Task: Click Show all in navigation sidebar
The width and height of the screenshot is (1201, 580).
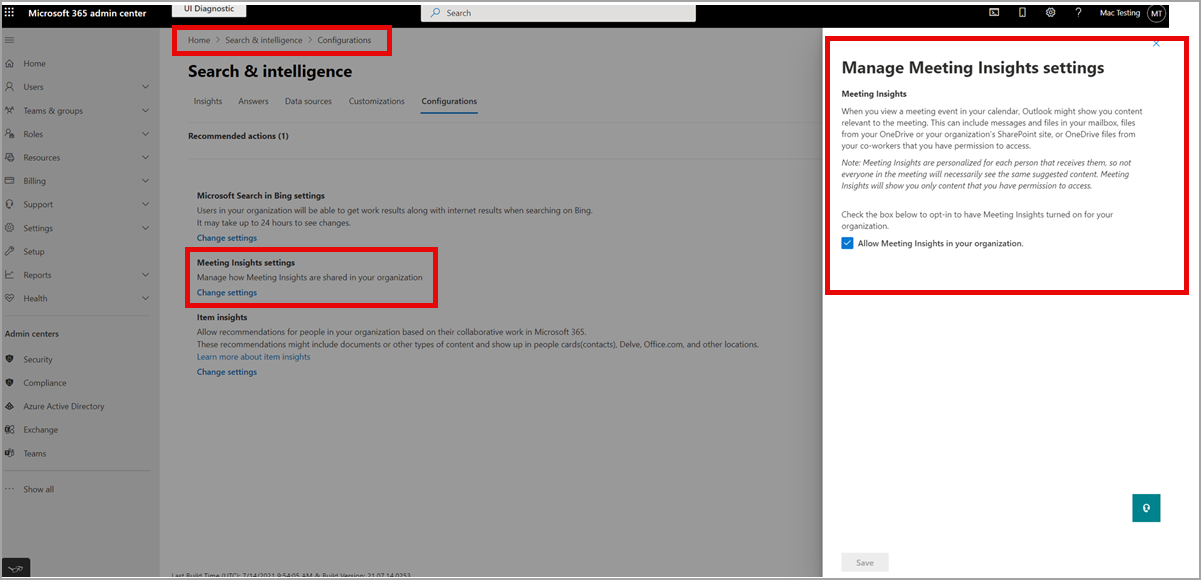Action: (39, 489)
